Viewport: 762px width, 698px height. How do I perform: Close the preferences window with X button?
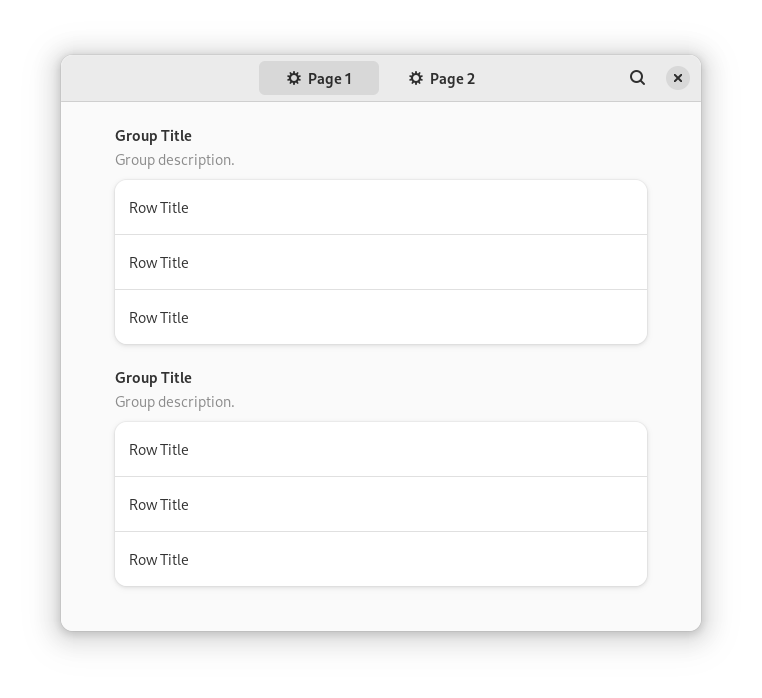point(677,78)
